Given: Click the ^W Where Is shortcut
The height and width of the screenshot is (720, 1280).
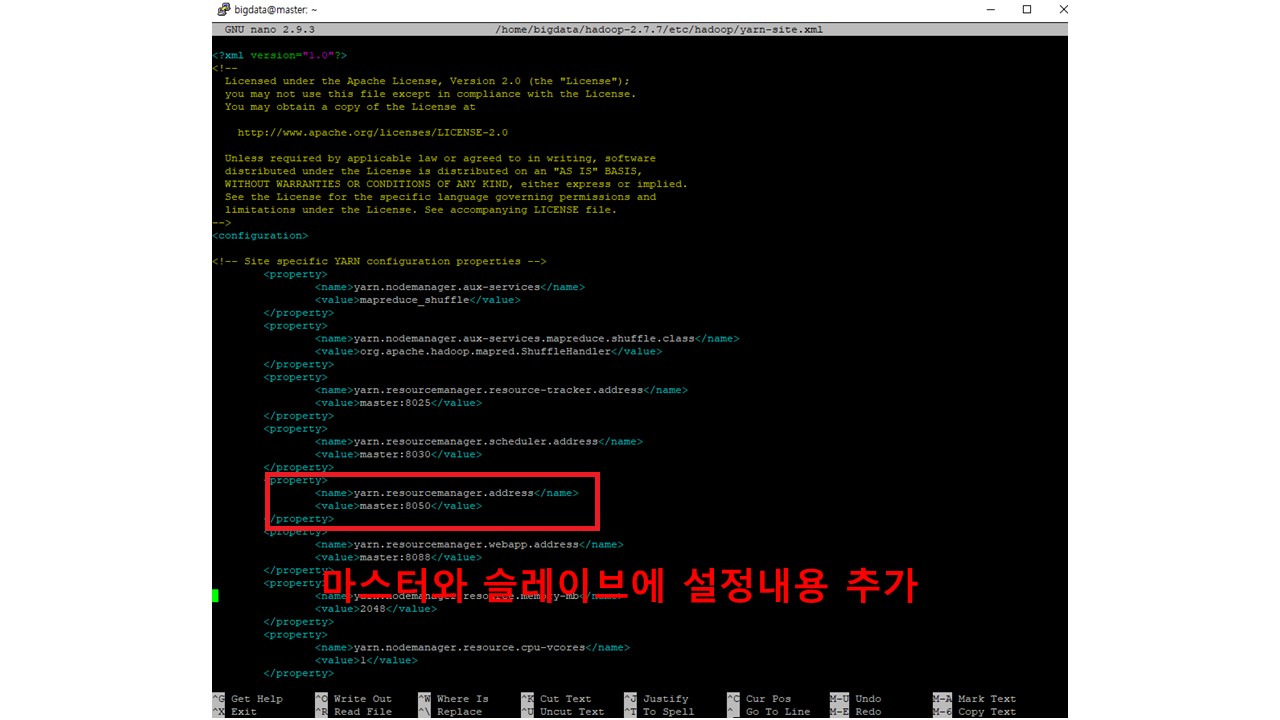Looking at the screenshot, I should (x=453, y=699).
